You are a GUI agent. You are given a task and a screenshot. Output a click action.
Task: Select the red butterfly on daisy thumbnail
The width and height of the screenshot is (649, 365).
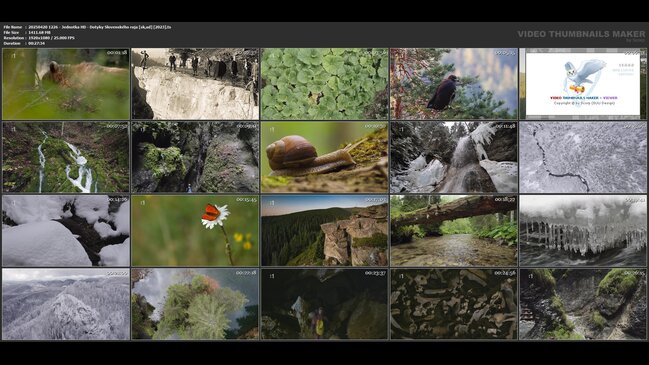click(195, 231)
